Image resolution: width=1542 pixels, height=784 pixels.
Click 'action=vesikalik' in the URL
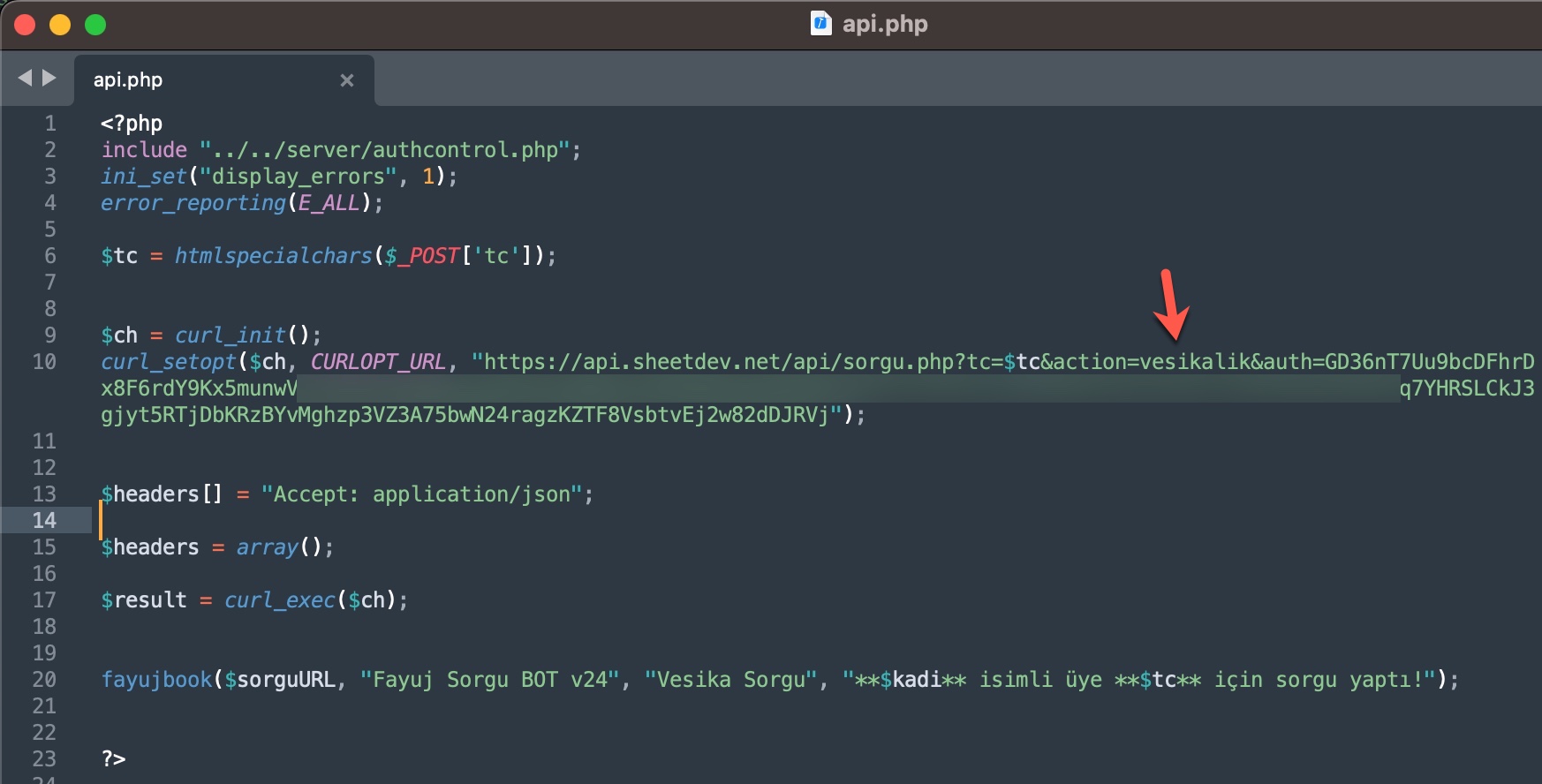(1153, 362)
